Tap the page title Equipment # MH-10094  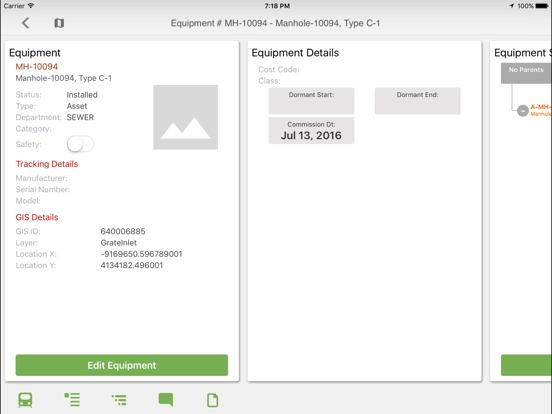(275, 23)
